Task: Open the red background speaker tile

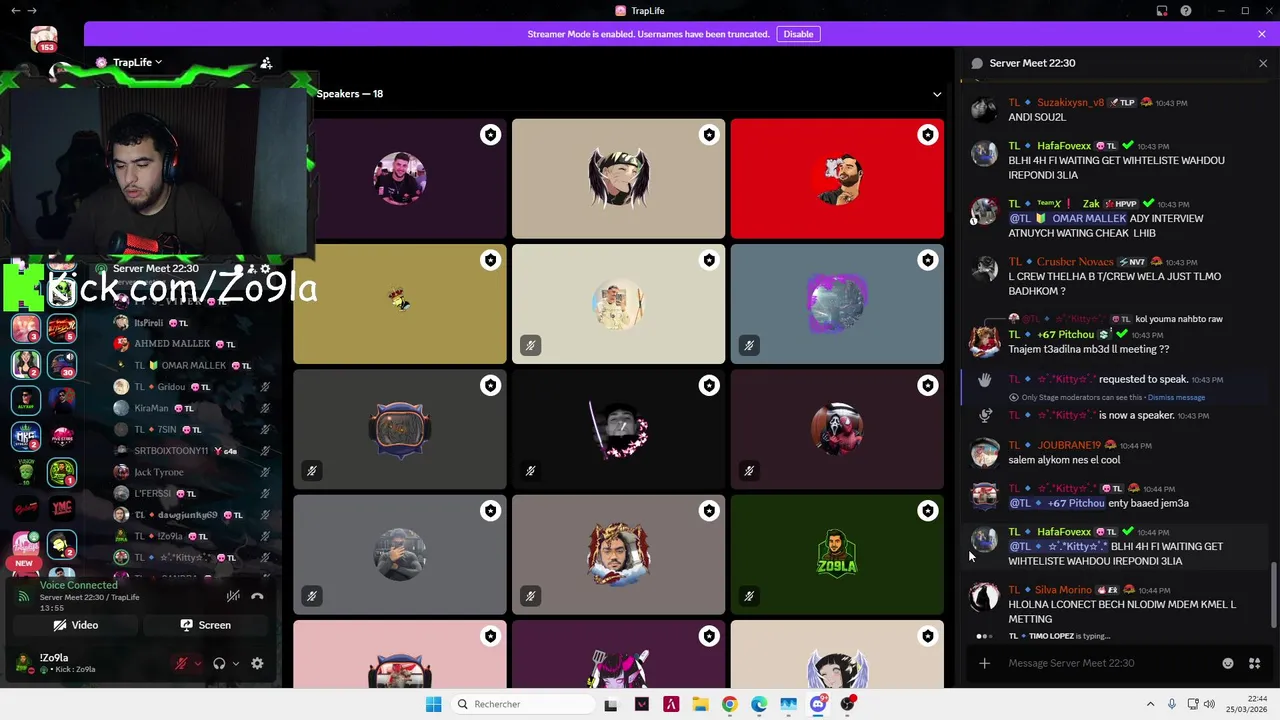Action: (837, 179)
